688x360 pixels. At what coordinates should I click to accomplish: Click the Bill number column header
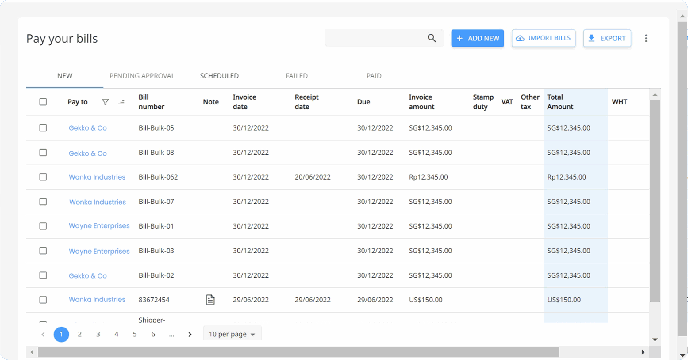click(151, 102)
